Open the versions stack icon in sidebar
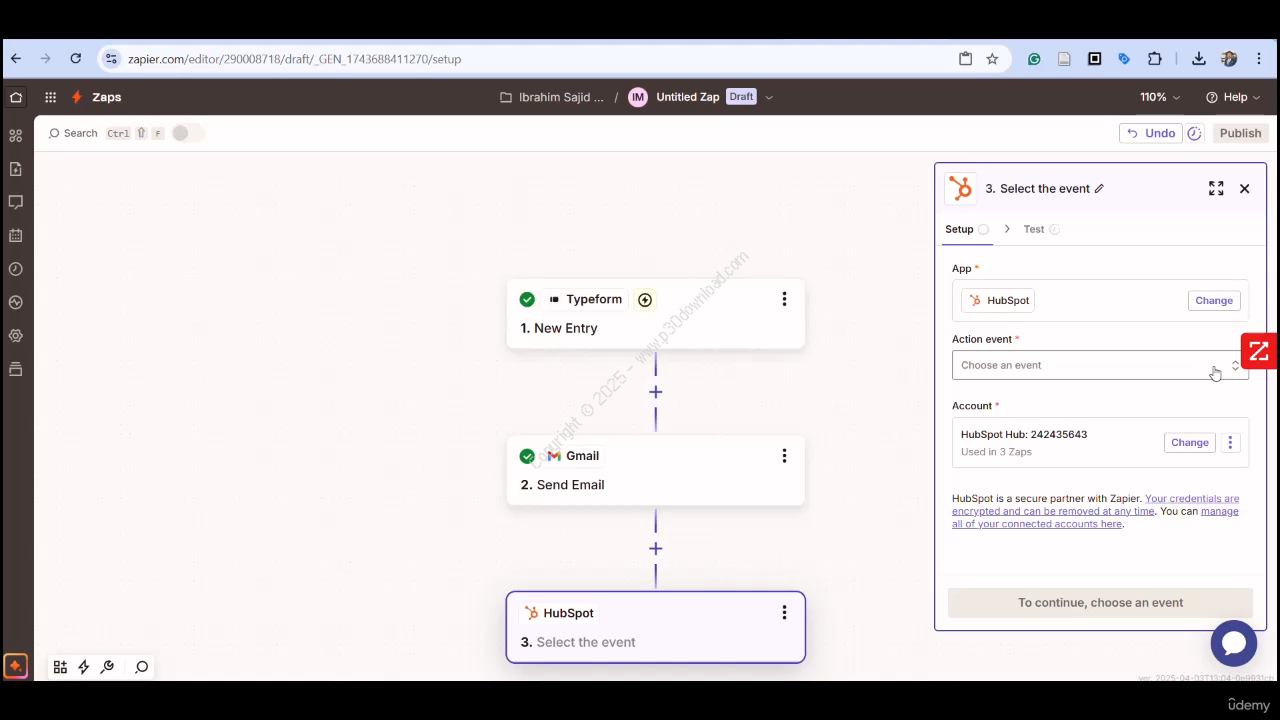The width and height of the screenshot is (1280, 720). coord(16,369)
